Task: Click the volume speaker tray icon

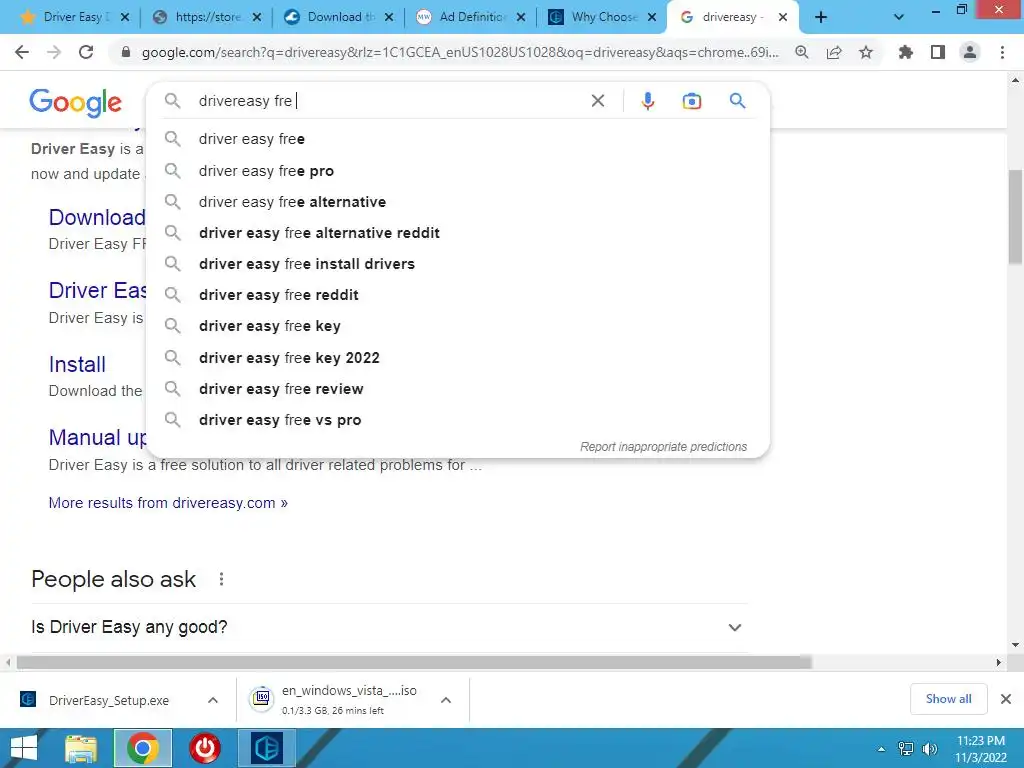Action: click(x=930, y=748)
